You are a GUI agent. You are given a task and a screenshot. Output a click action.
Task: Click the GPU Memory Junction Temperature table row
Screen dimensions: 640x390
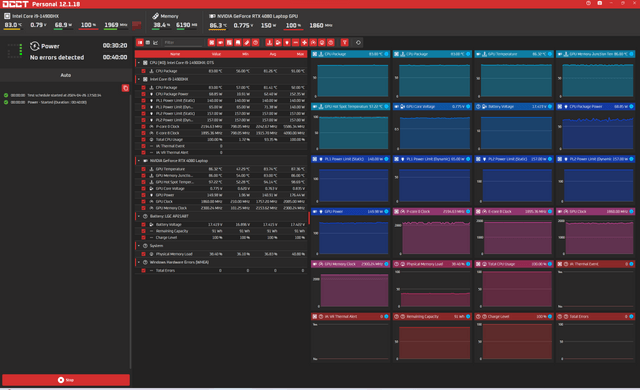click(x=221, y=175)
